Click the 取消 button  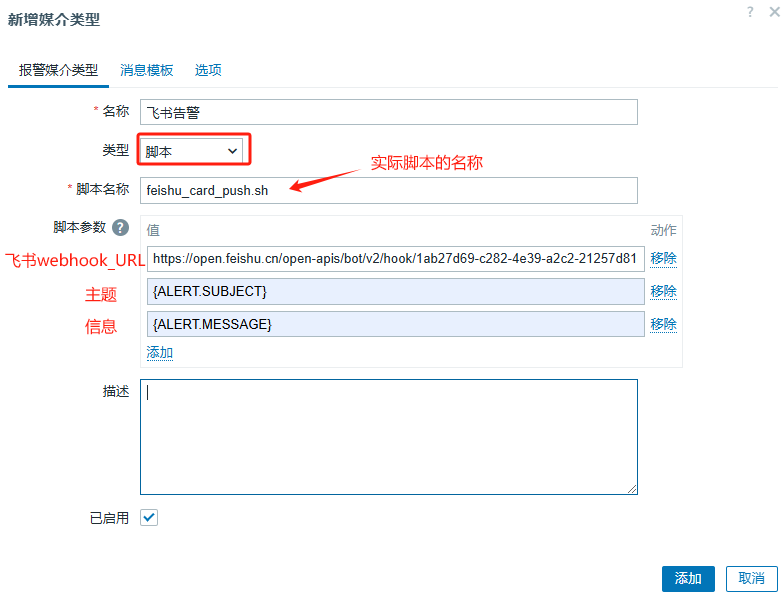coord(751,578)
